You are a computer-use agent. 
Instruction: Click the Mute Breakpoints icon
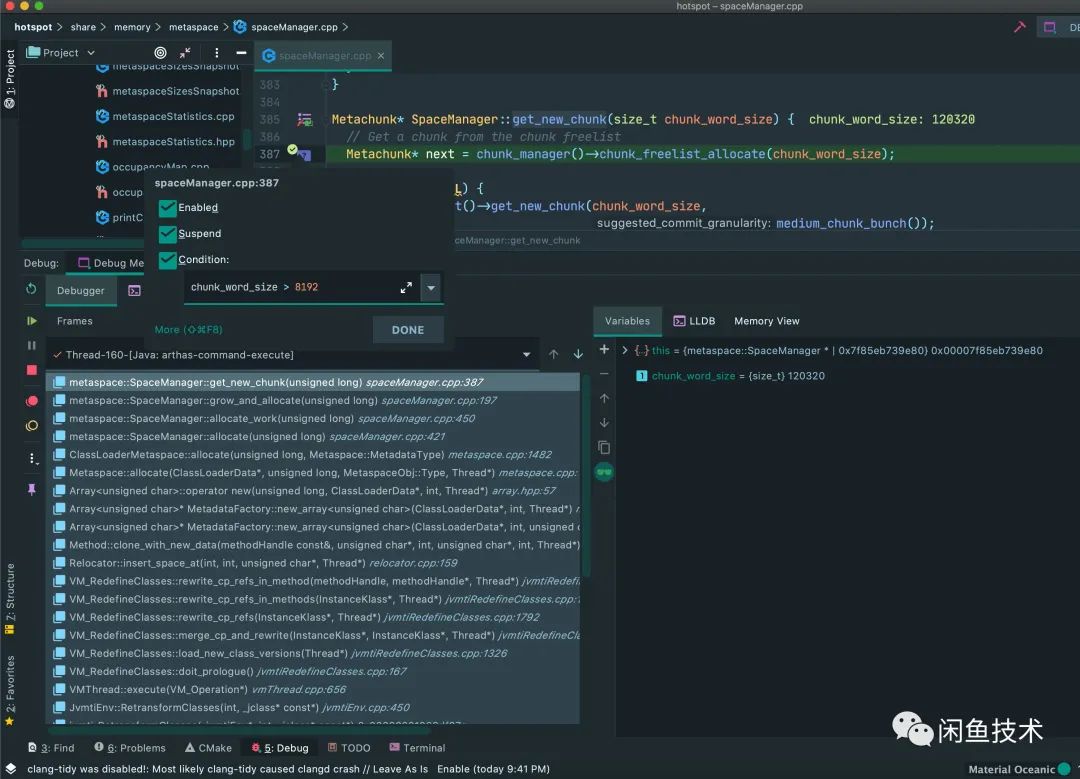(x=32, y=426)
